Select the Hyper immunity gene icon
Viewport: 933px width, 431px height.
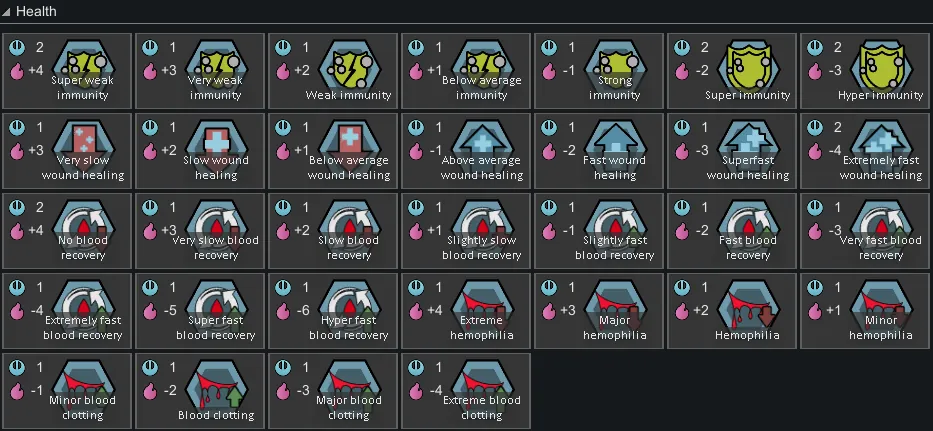880,64
